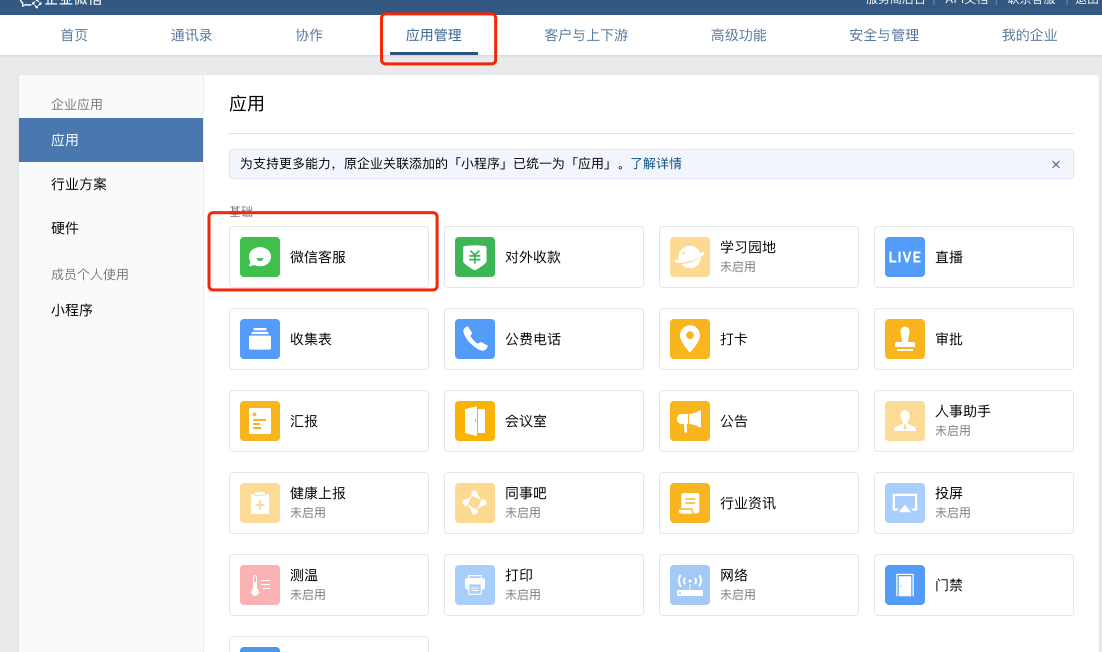Go to the 安全与管理 tab
The image size is (1102, 652).
[884, 35]
